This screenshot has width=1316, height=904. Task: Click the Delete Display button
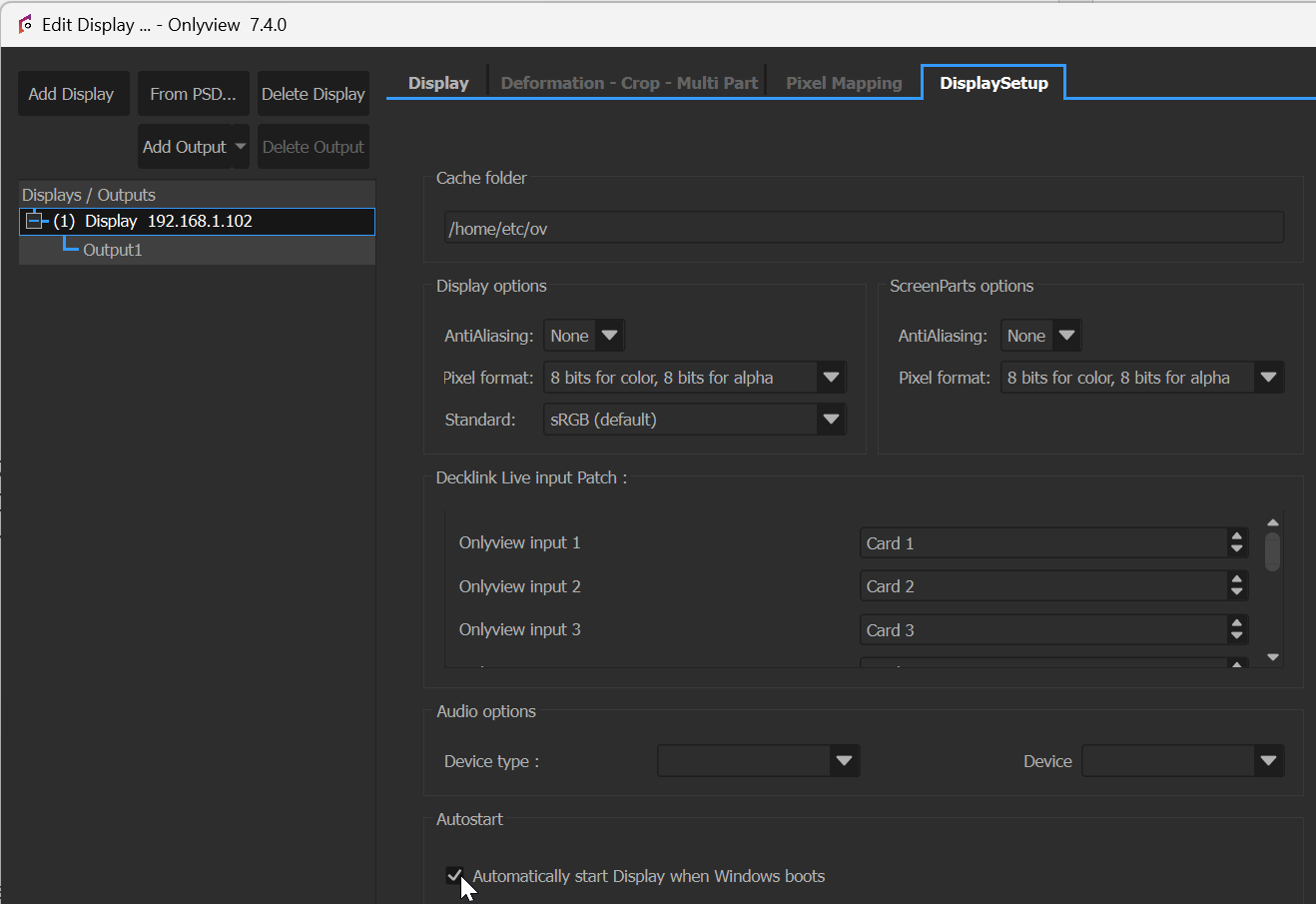[x=314, y=94]
